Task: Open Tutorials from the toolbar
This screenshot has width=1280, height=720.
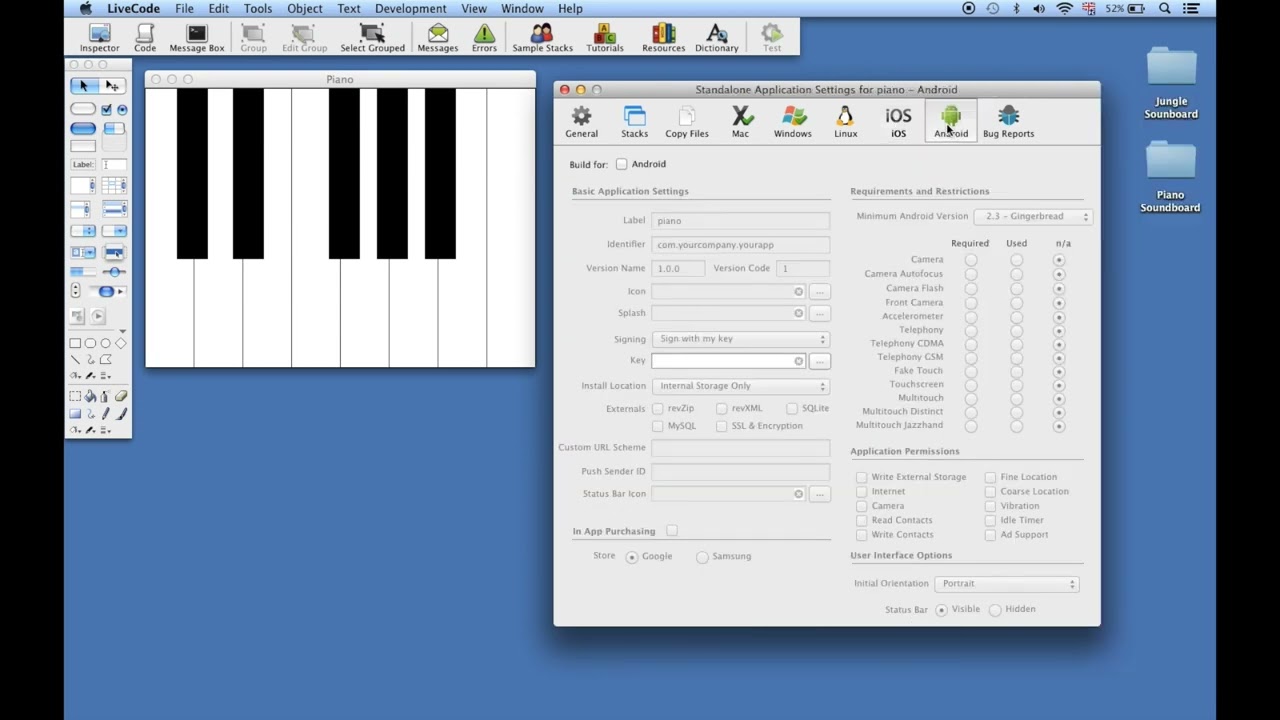Action: point(604,39)
